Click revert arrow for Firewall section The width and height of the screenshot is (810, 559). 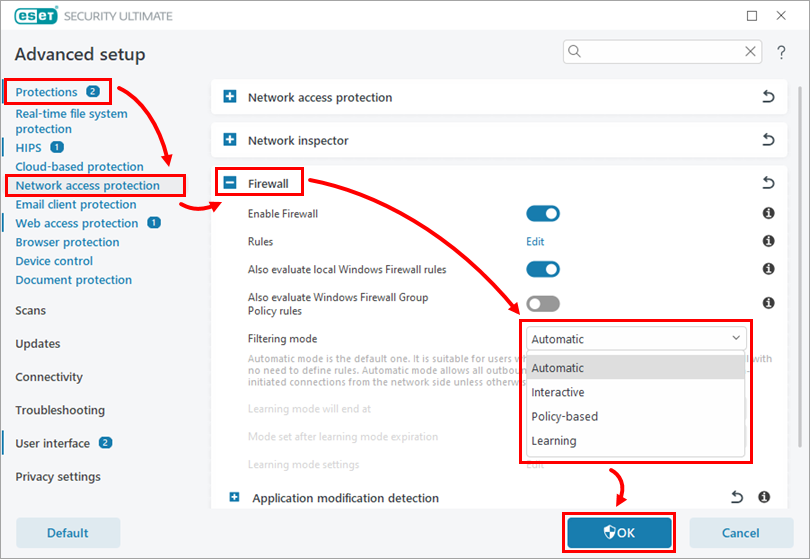click(x=768, y=184)
